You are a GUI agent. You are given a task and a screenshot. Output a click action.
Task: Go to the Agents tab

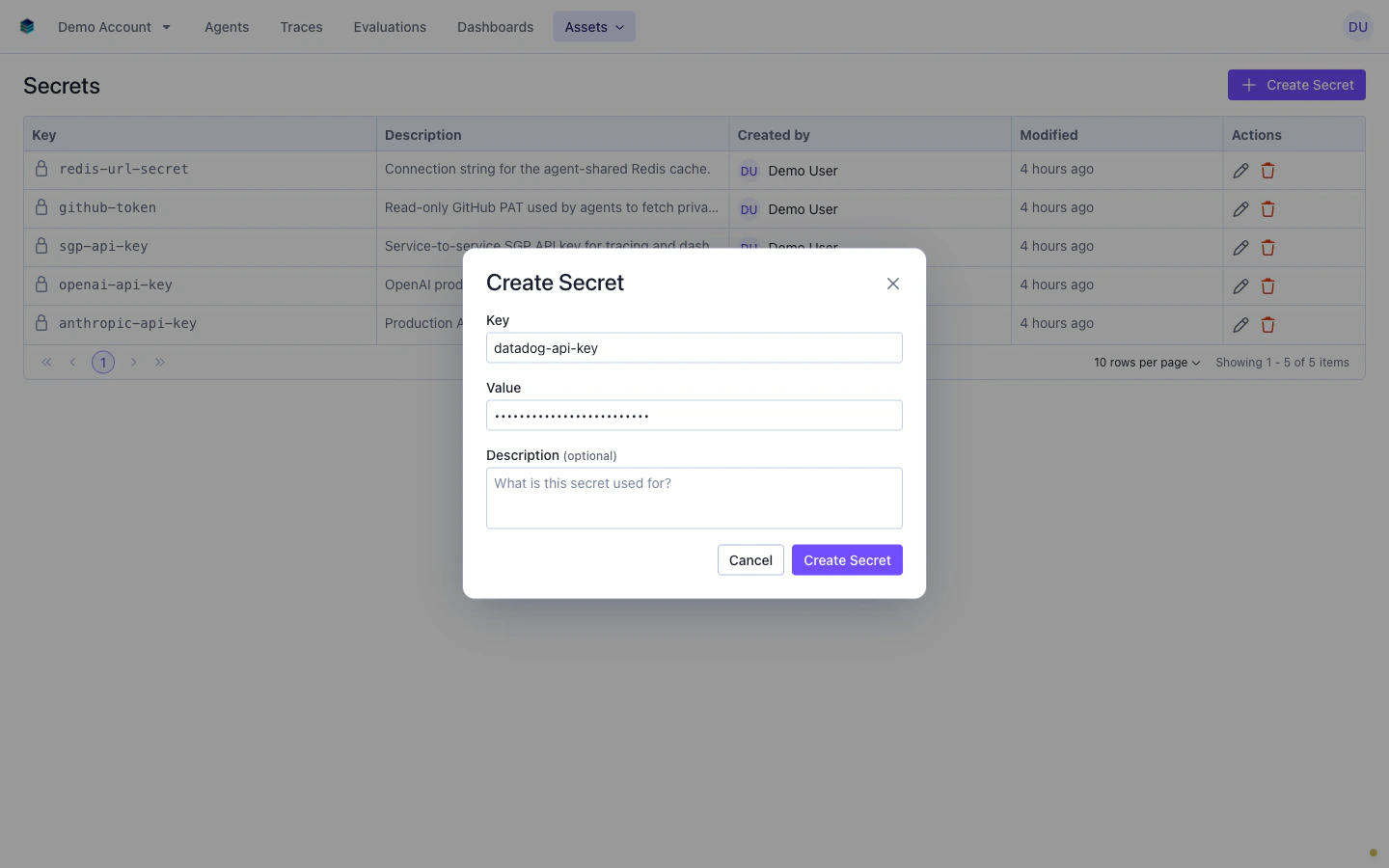[x=227, y=27]
